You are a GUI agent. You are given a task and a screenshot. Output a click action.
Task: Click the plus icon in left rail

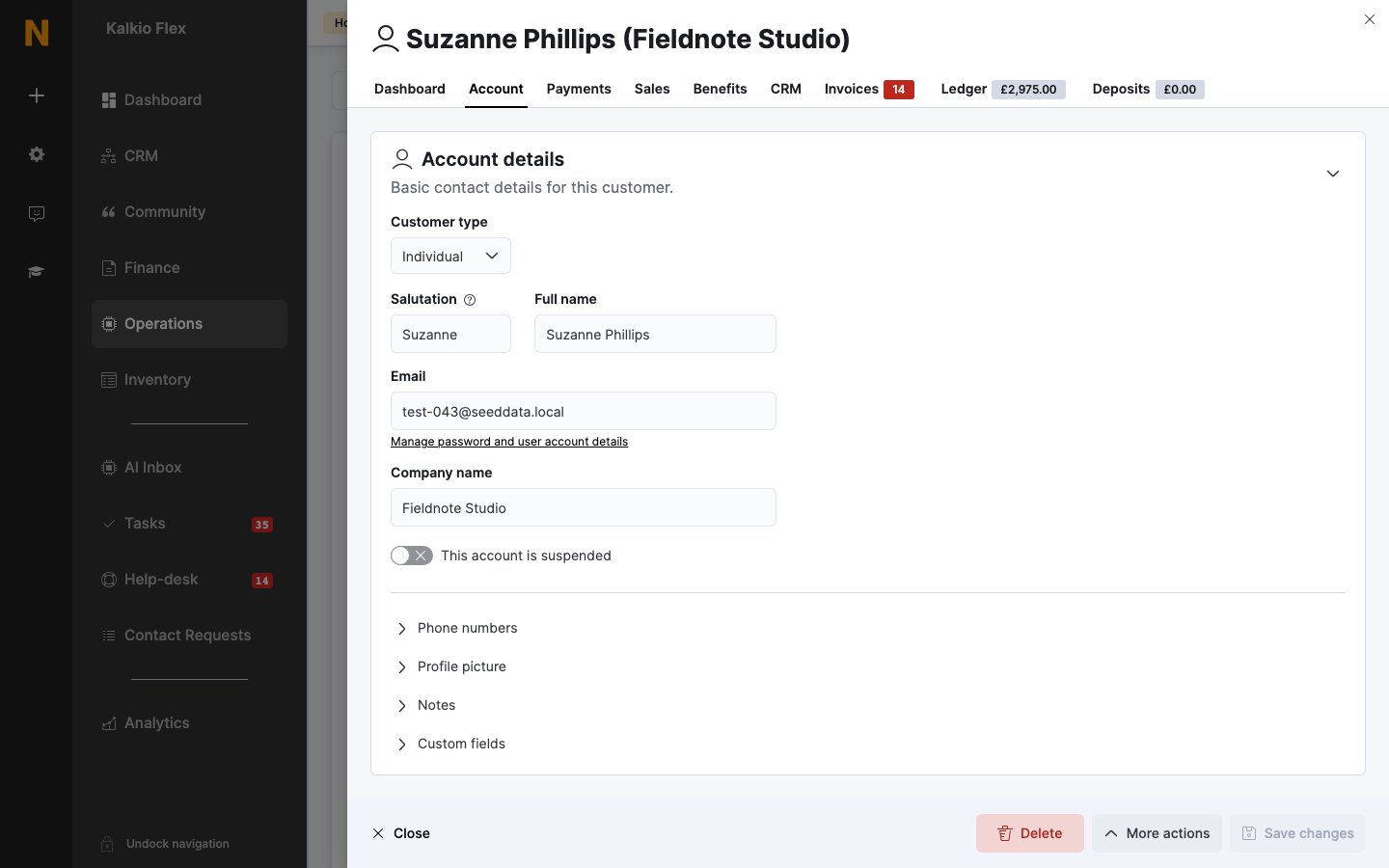[37, 95]
